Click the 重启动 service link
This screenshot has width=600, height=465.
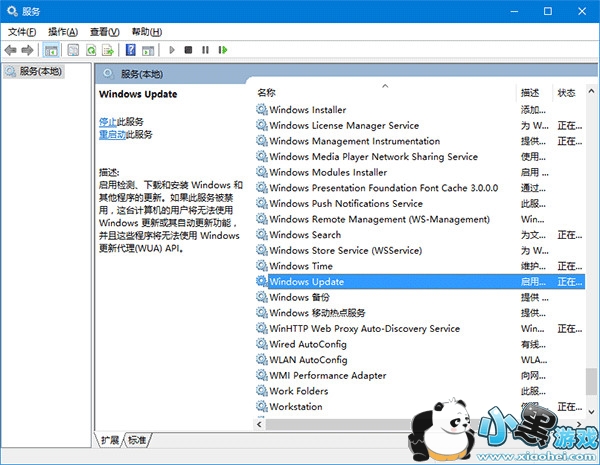tap(112, 135)
